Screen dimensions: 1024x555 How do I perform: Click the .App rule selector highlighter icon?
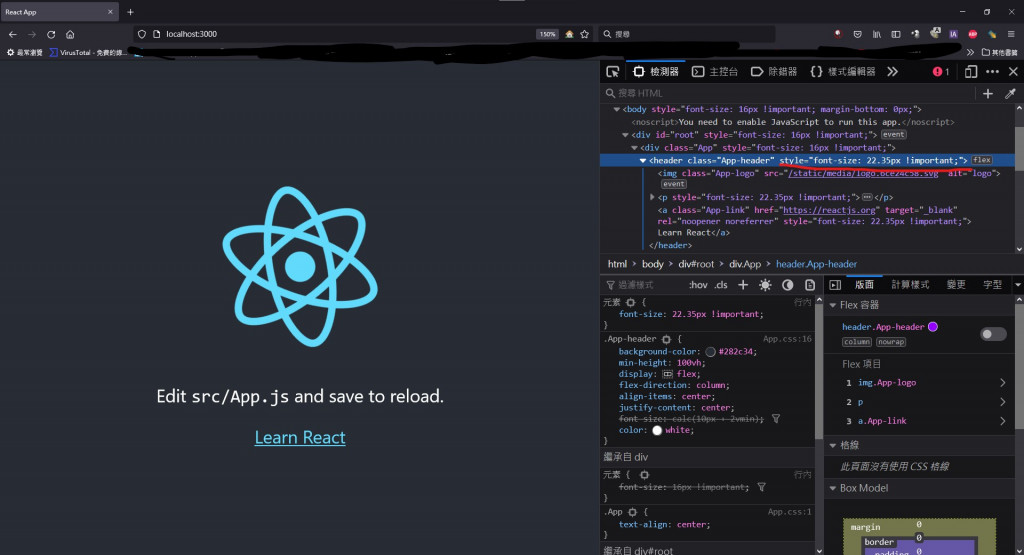(632, 513)
